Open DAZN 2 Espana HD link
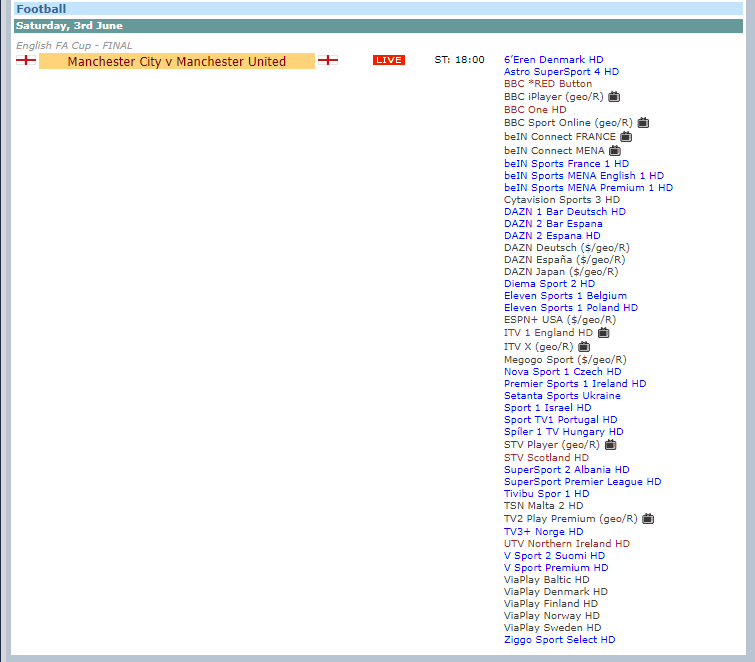The width and height of the screenshot is (755, 662). (552, 236)
